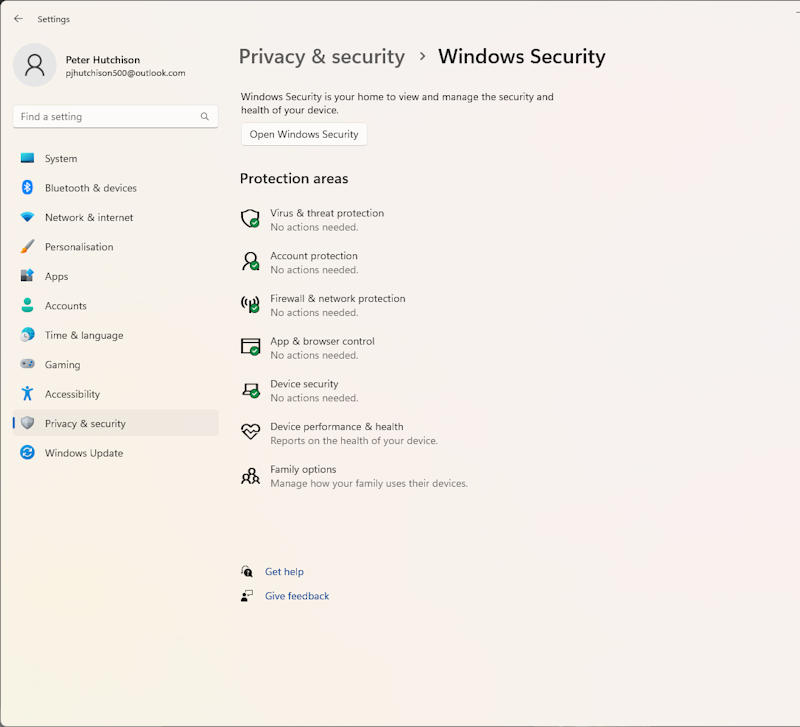
Task: Click the App & browser control icon
Action: pos(250,347)
